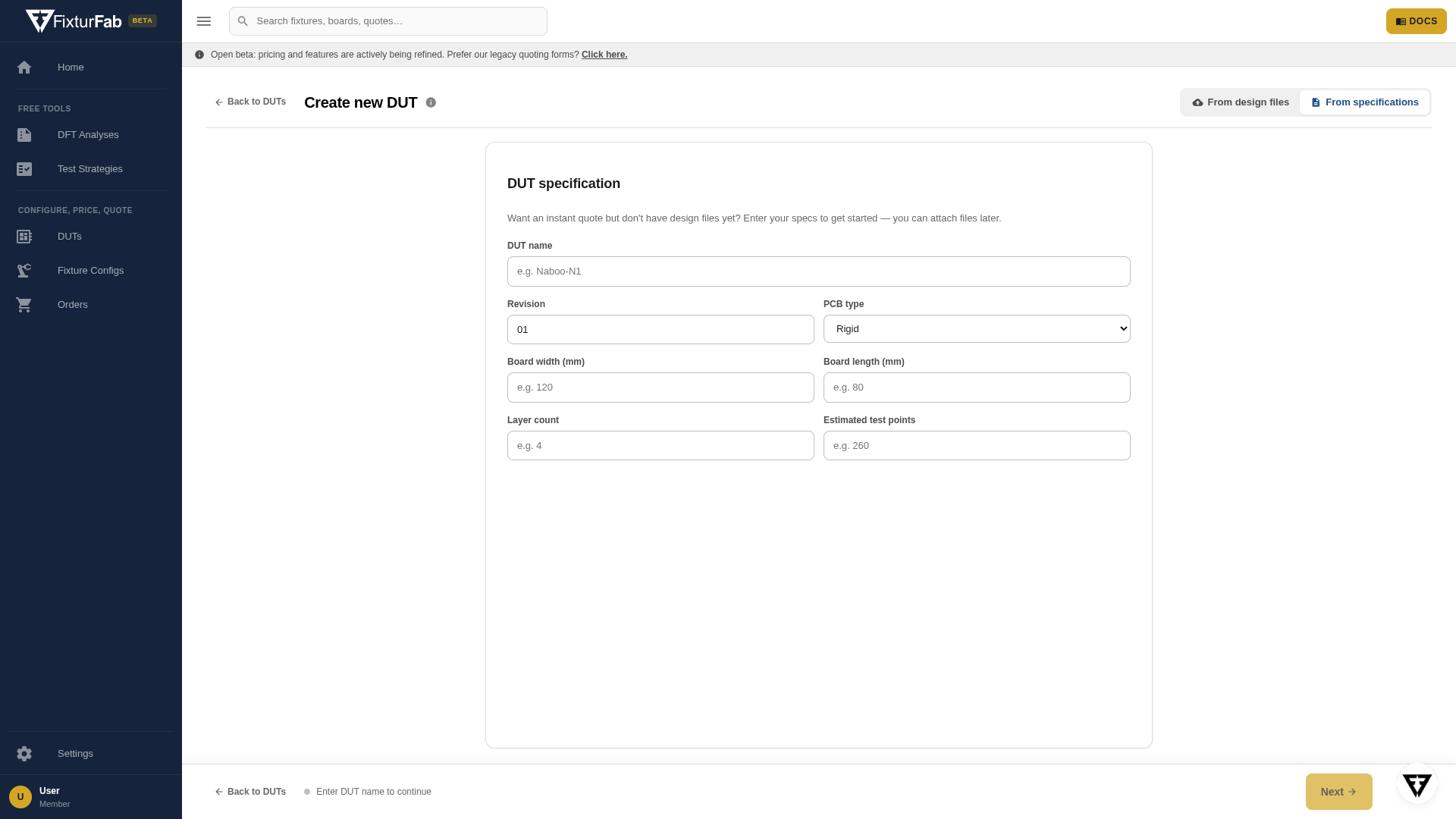The height and width of the screenshot is (819, 1456).
Task: Select DFT Analyses menu label
Action: point(88,135)
